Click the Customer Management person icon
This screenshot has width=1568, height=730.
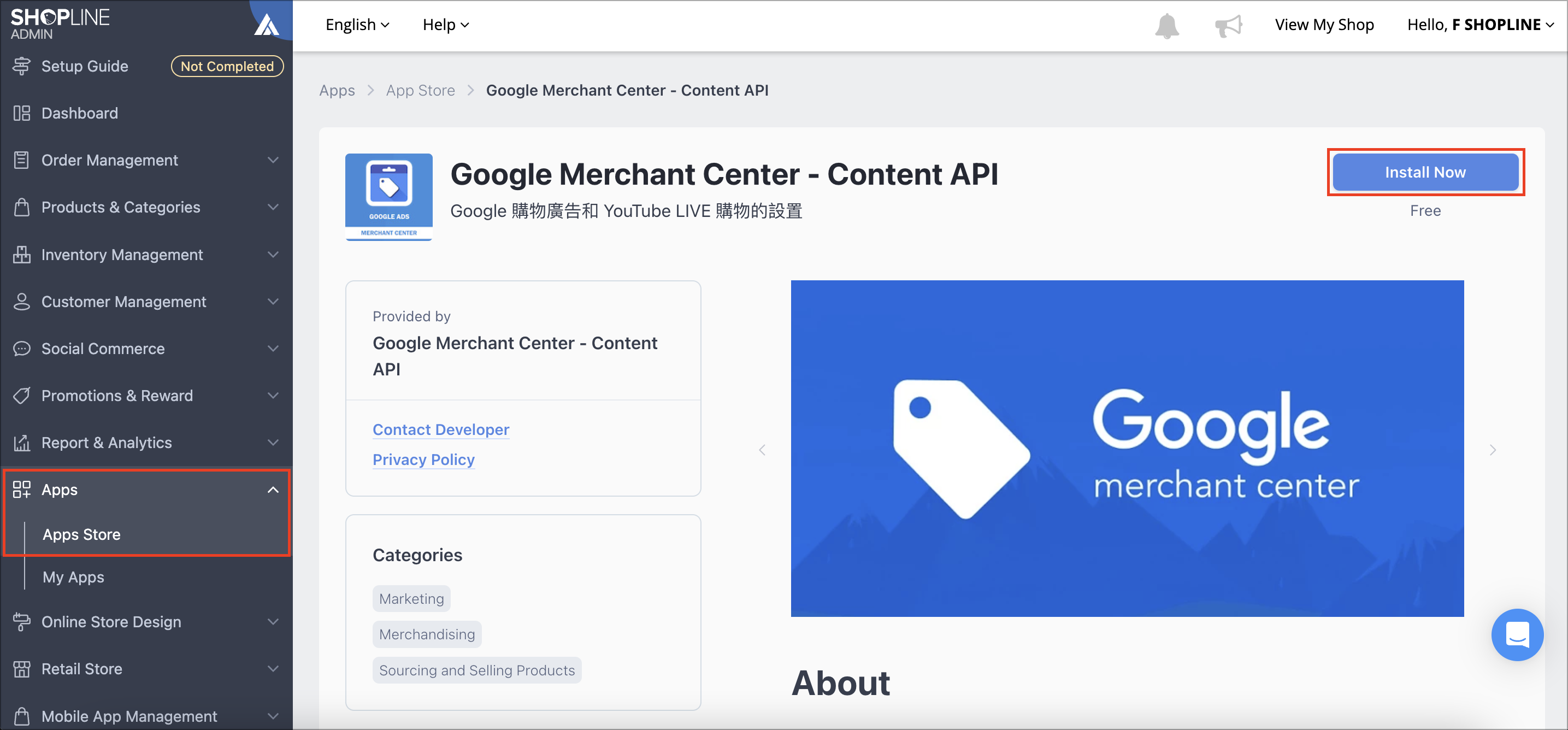(21, 302)
